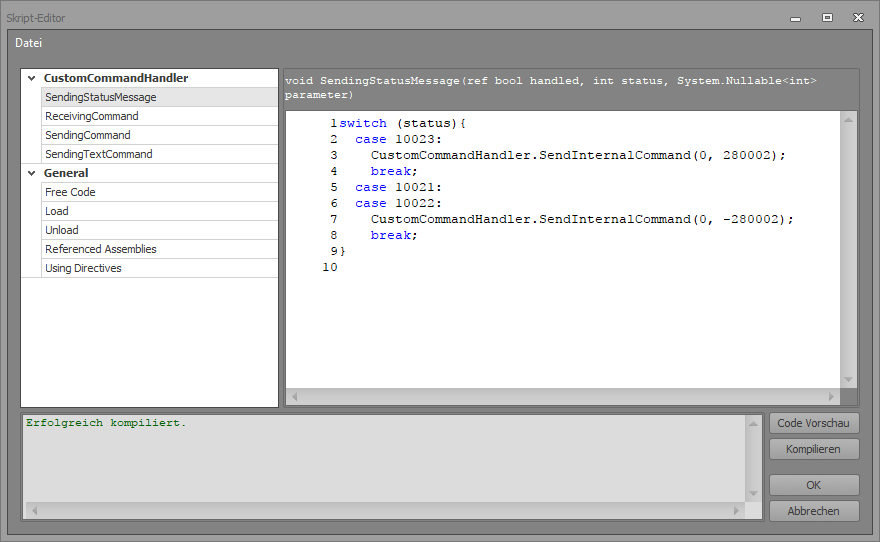
Task: Open the Datei menu
Action: (29, 43)
